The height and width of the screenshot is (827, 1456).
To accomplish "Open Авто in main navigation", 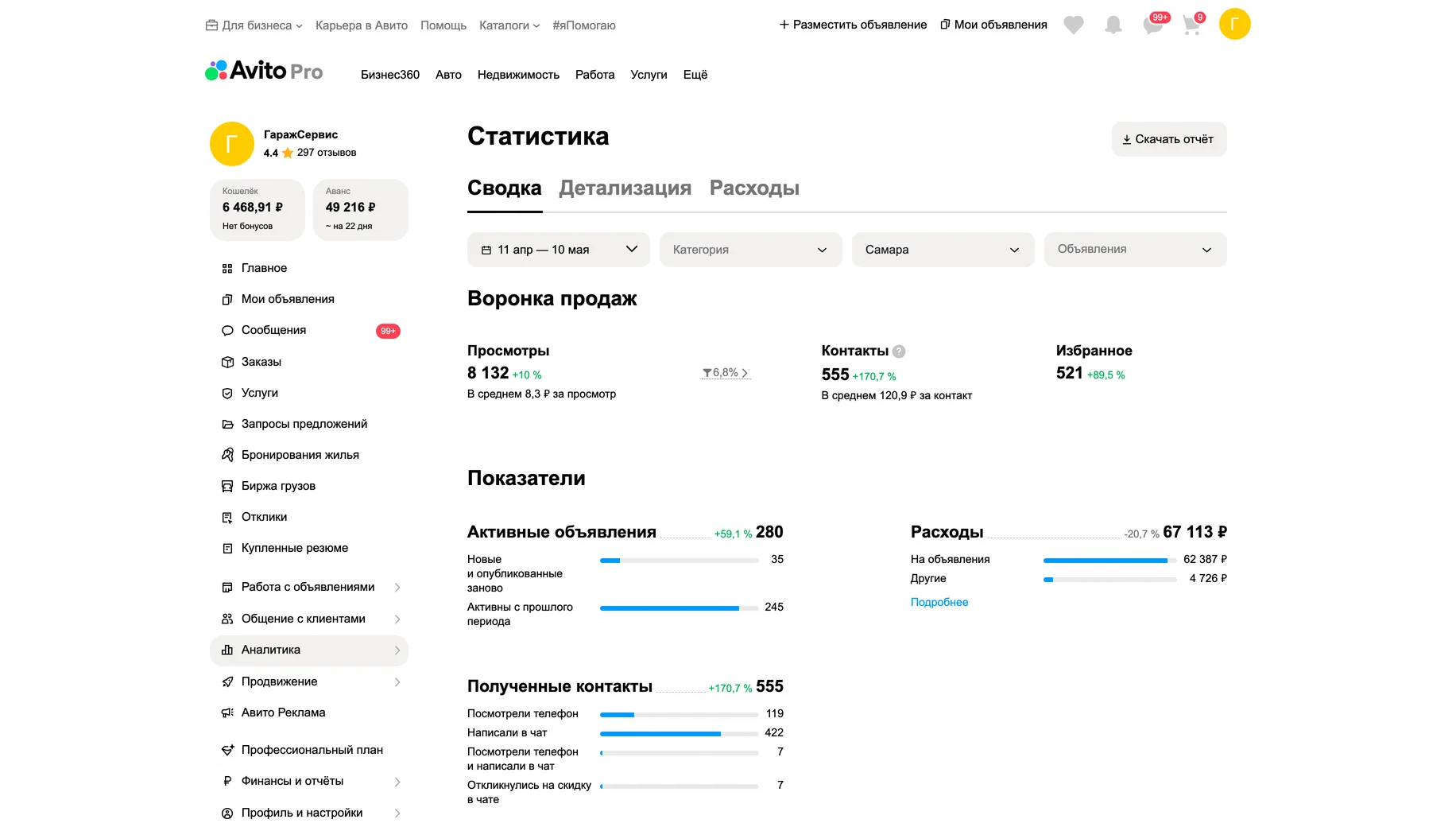I will coord(448,75).
